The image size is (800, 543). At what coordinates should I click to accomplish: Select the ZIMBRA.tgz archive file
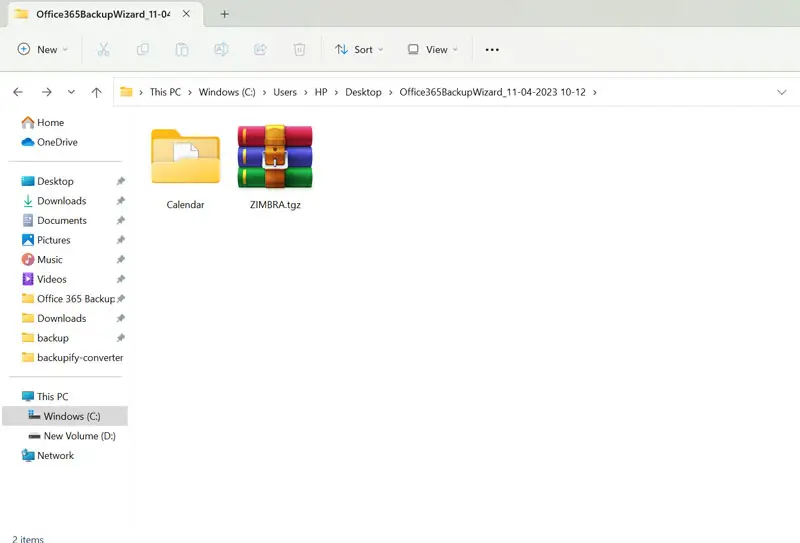point(275,168)
